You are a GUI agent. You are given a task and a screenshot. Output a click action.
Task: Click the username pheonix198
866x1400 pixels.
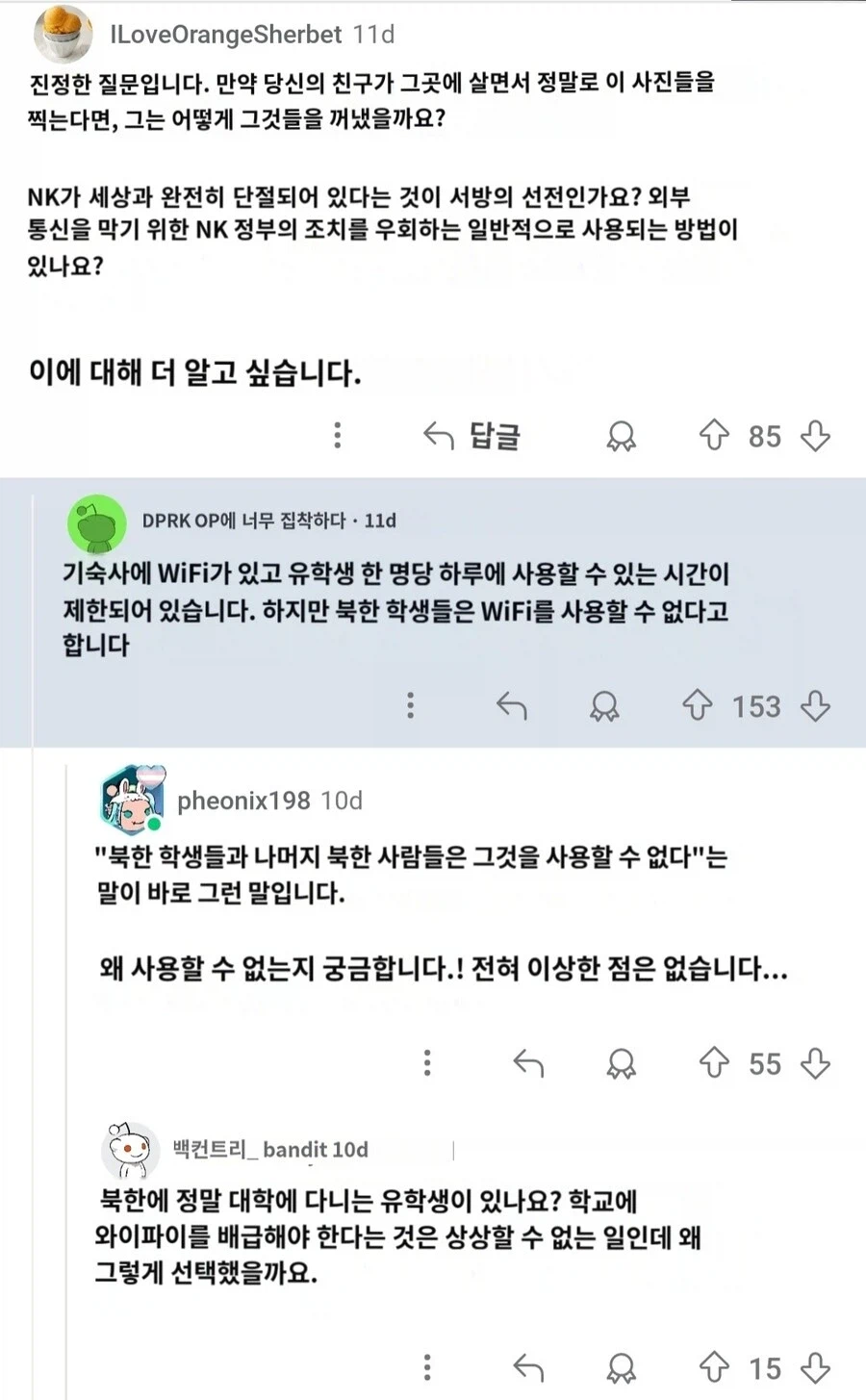pyautogui.click(x=243, y=800)
